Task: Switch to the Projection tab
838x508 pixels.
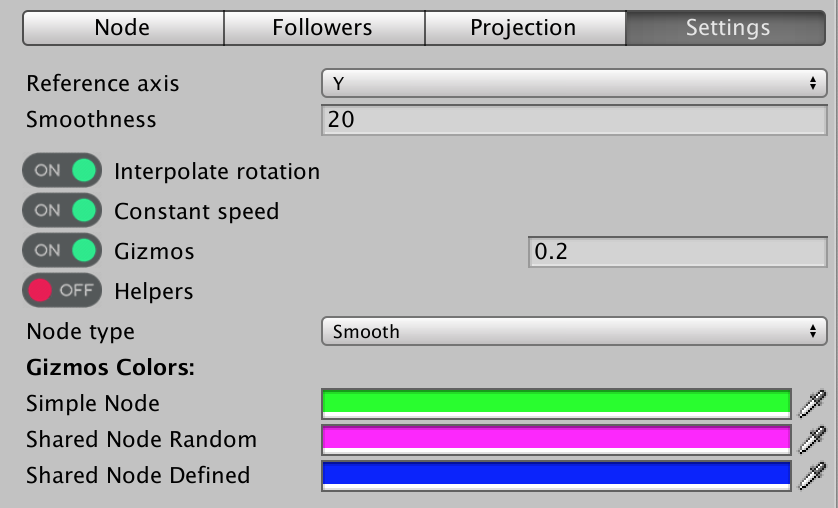Action: tap(523, 28)
